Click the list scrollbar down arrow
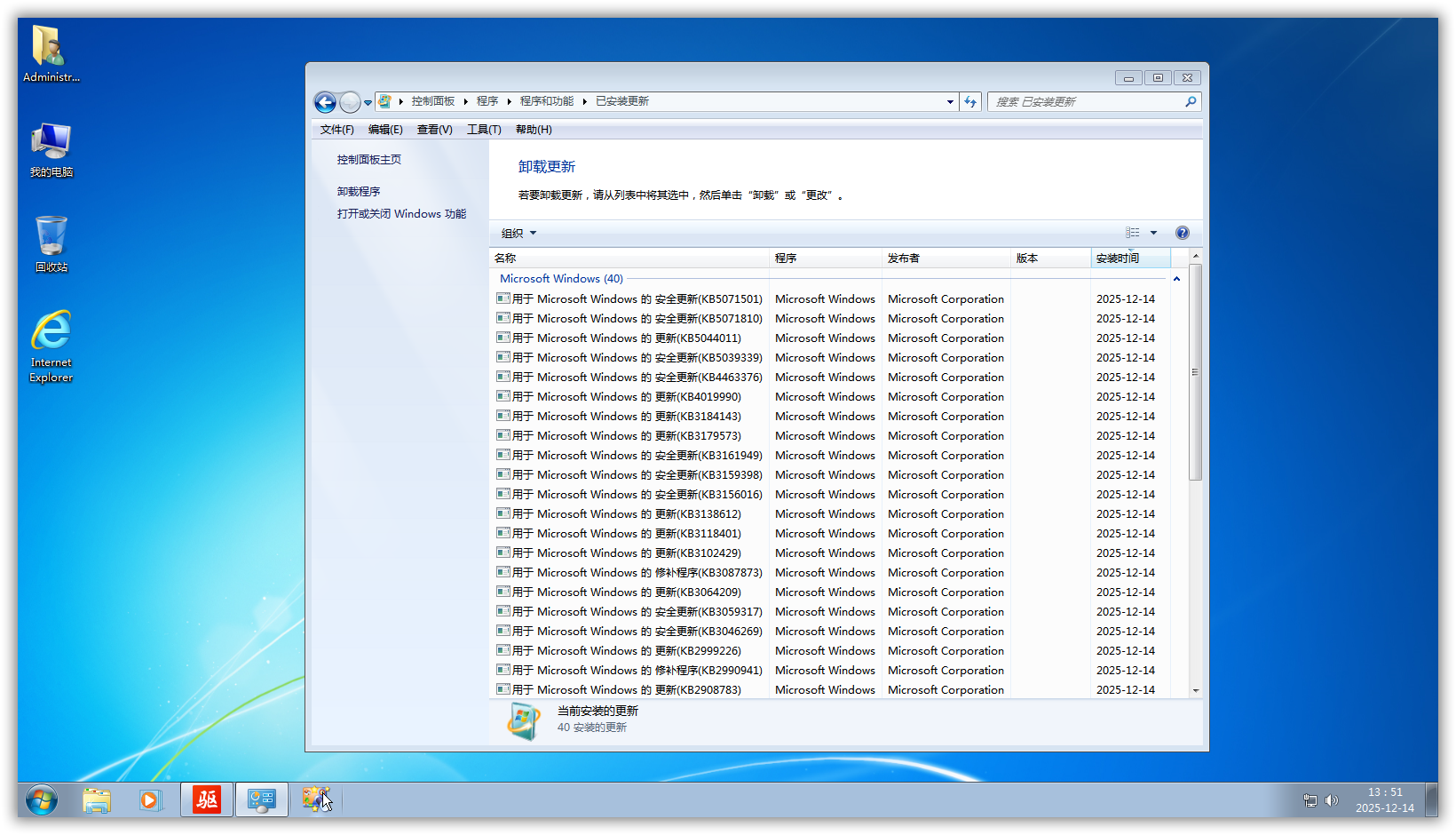Viewport: 1456px width, 835px height. coord(1196,690)
